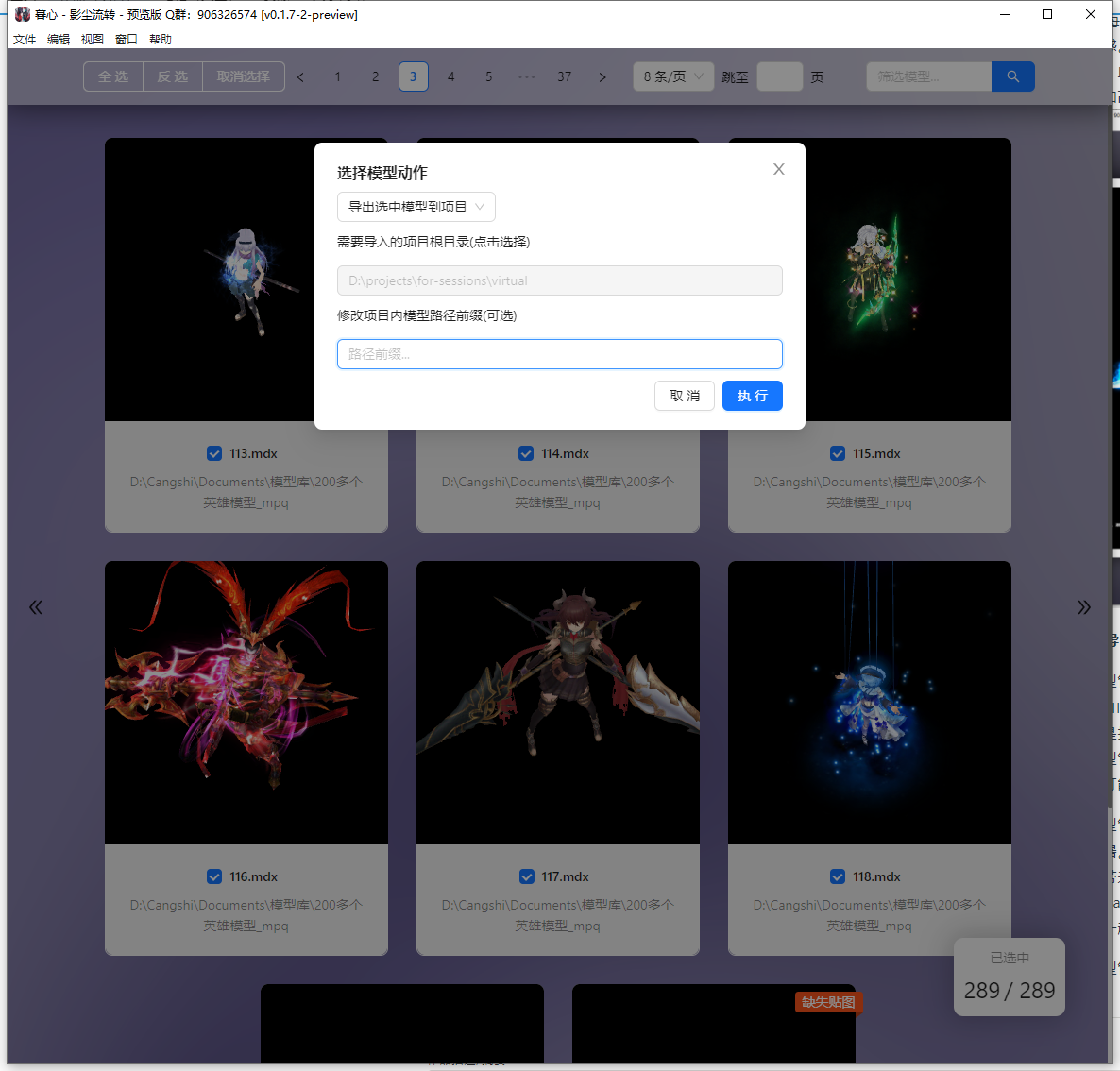Image resolution: width=1120 pixels, height=1071 pixels.
Task: Select page 4 in pagination
Action: point(450,76)
